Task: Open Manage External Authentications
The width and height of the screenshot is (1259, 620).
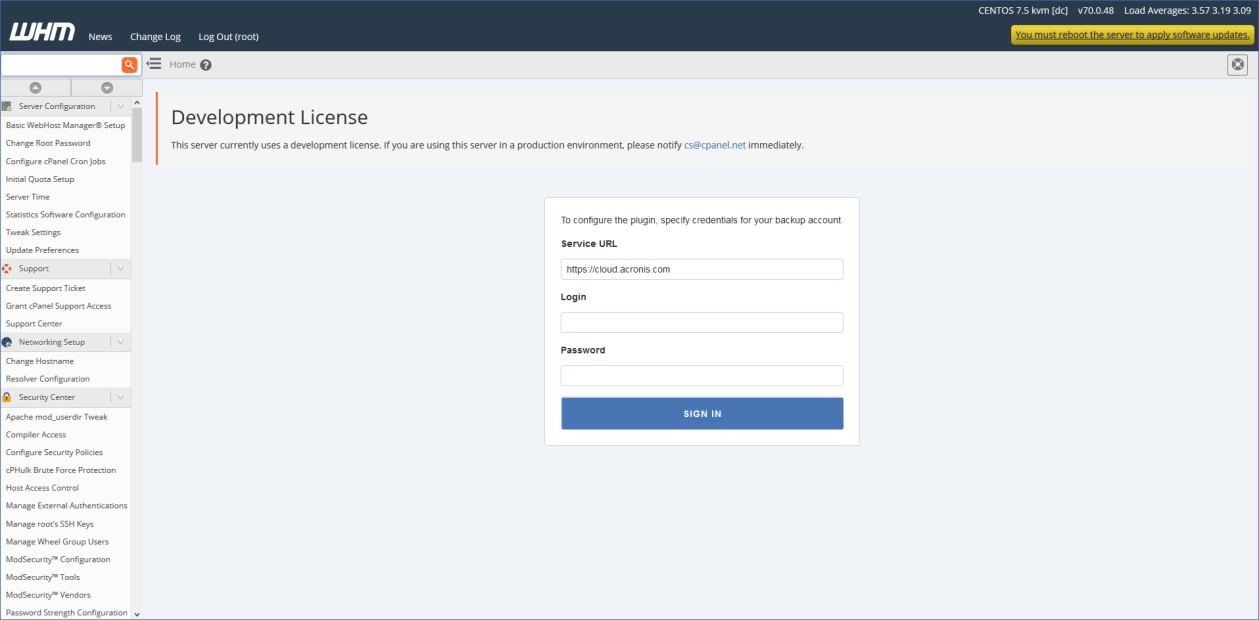Action: click(67, 506)
